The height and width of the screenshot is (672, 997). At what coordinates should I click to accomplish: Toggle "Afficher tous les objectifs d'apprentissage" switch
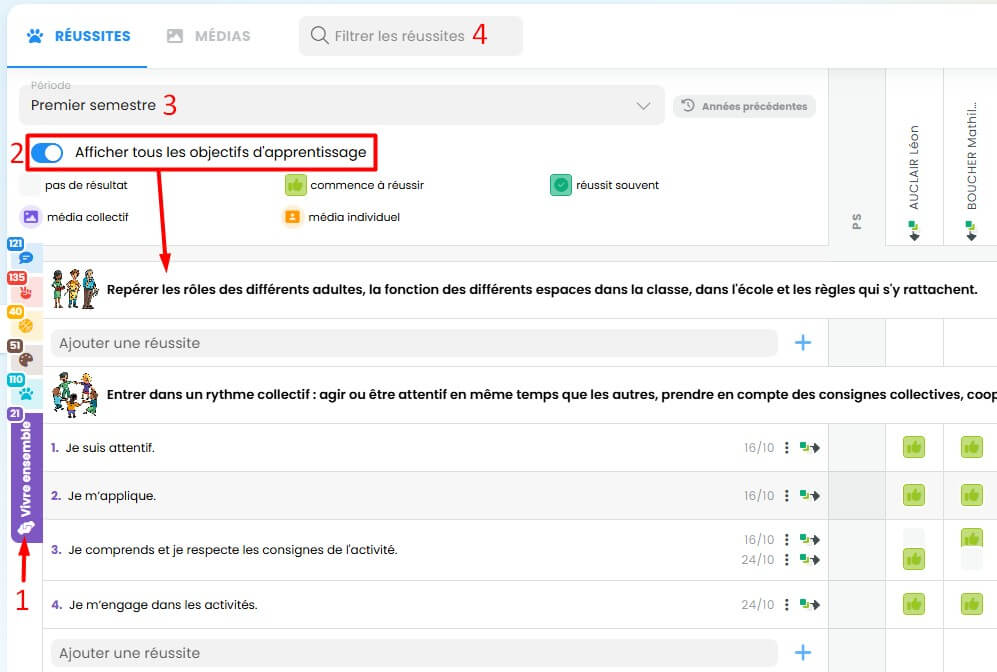[47, 153]
